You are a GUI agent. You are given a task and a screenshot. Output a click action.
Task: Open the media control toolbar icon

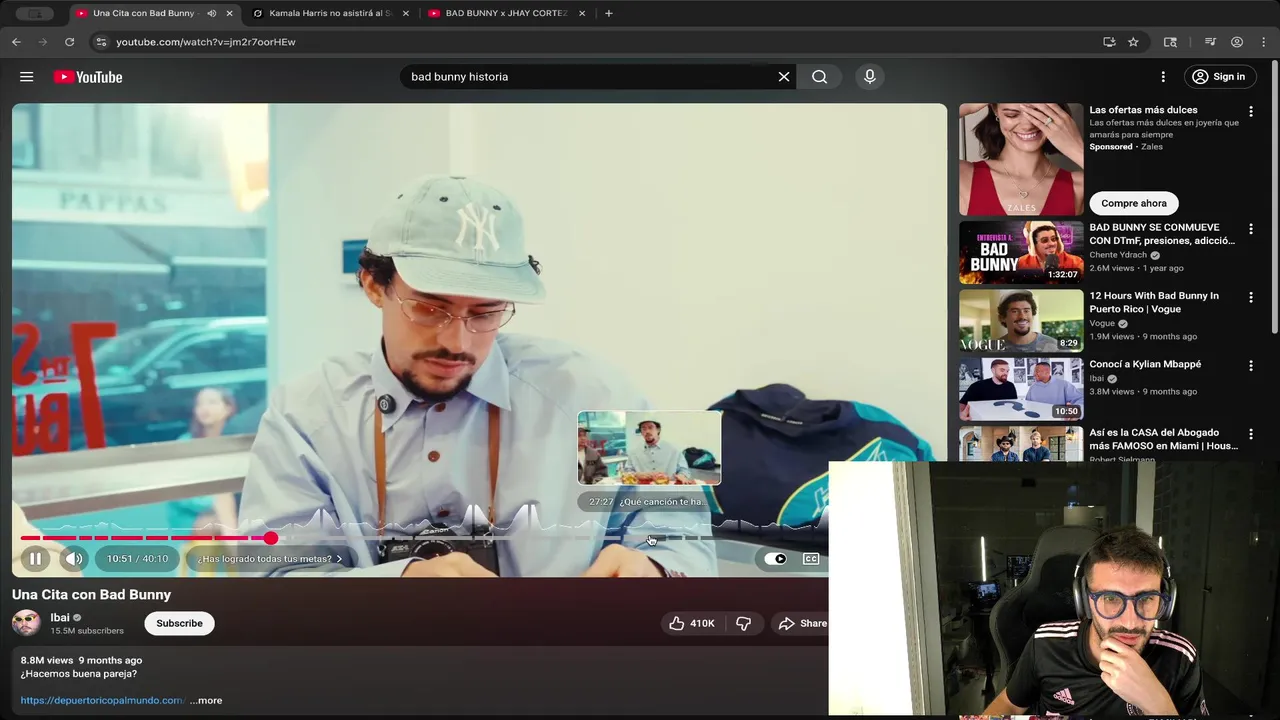[1210, 42]
